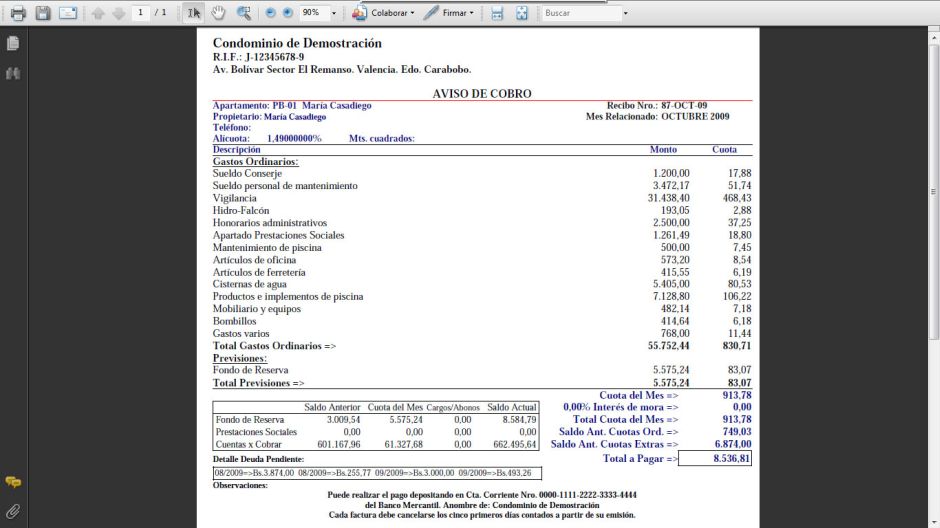Open the Buscar search options dropdown
The height and width of the screenshot is (528, 940).
[x=625, y=13]
